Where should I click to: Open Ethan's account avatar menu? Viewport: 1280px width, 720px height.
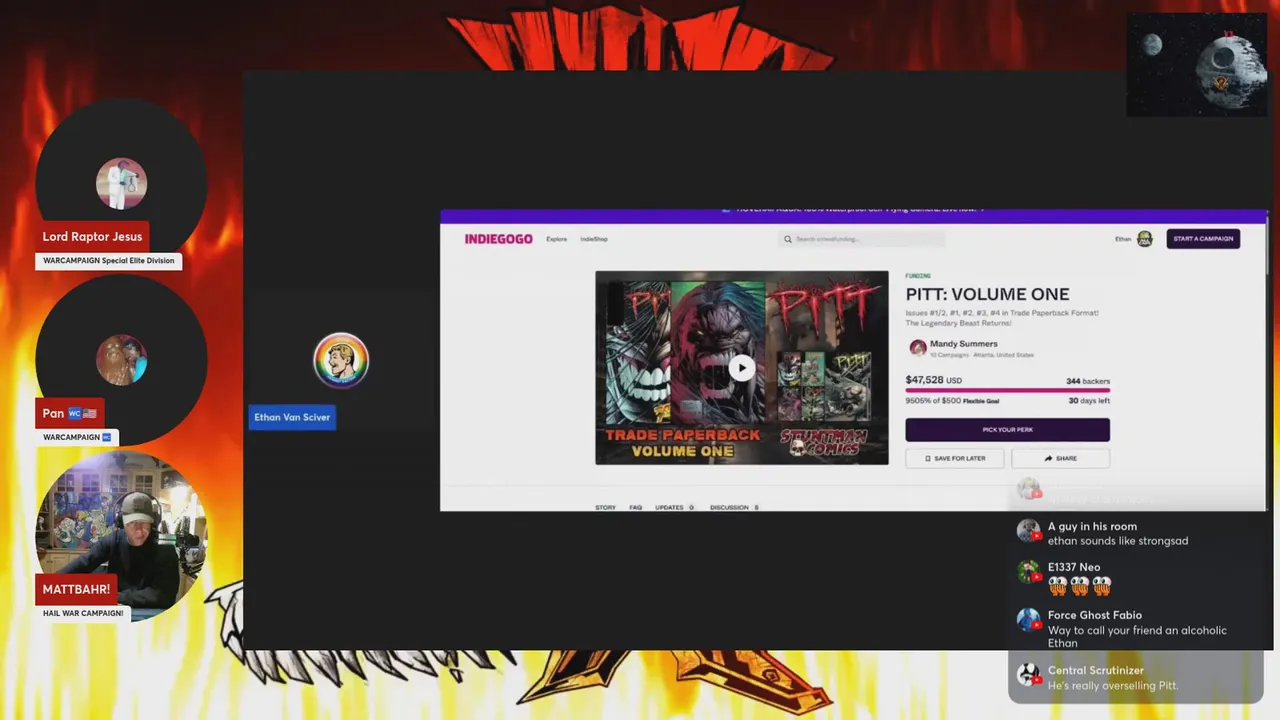pyautogui.click(x=1145, y=239)
